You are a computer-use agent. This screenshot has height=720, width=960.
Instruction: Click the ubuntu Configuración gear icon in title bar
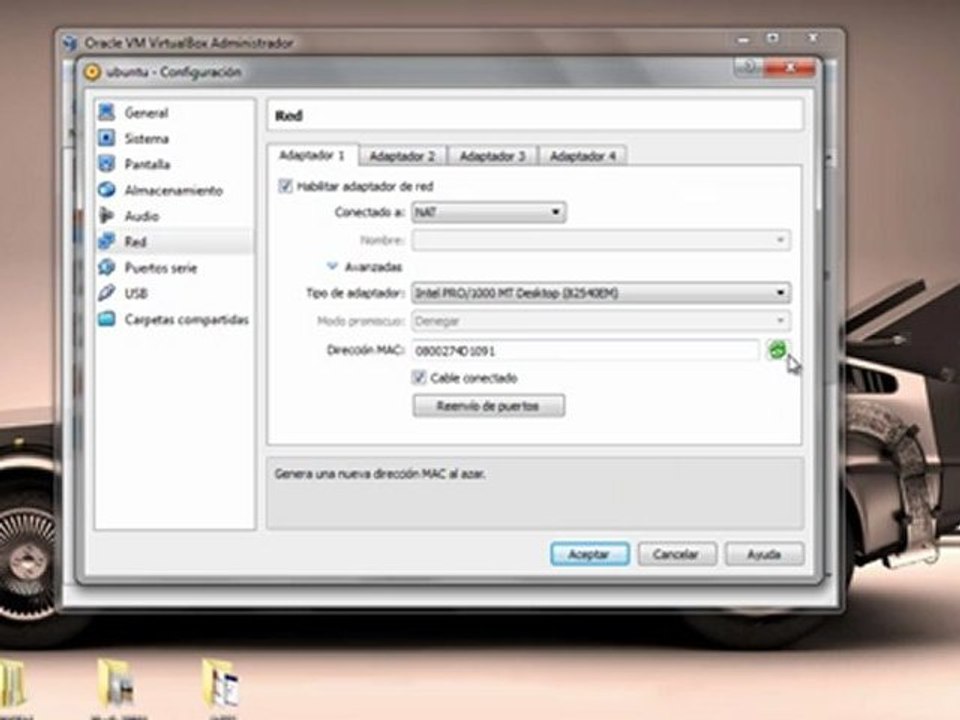click(x=92, y=72)
